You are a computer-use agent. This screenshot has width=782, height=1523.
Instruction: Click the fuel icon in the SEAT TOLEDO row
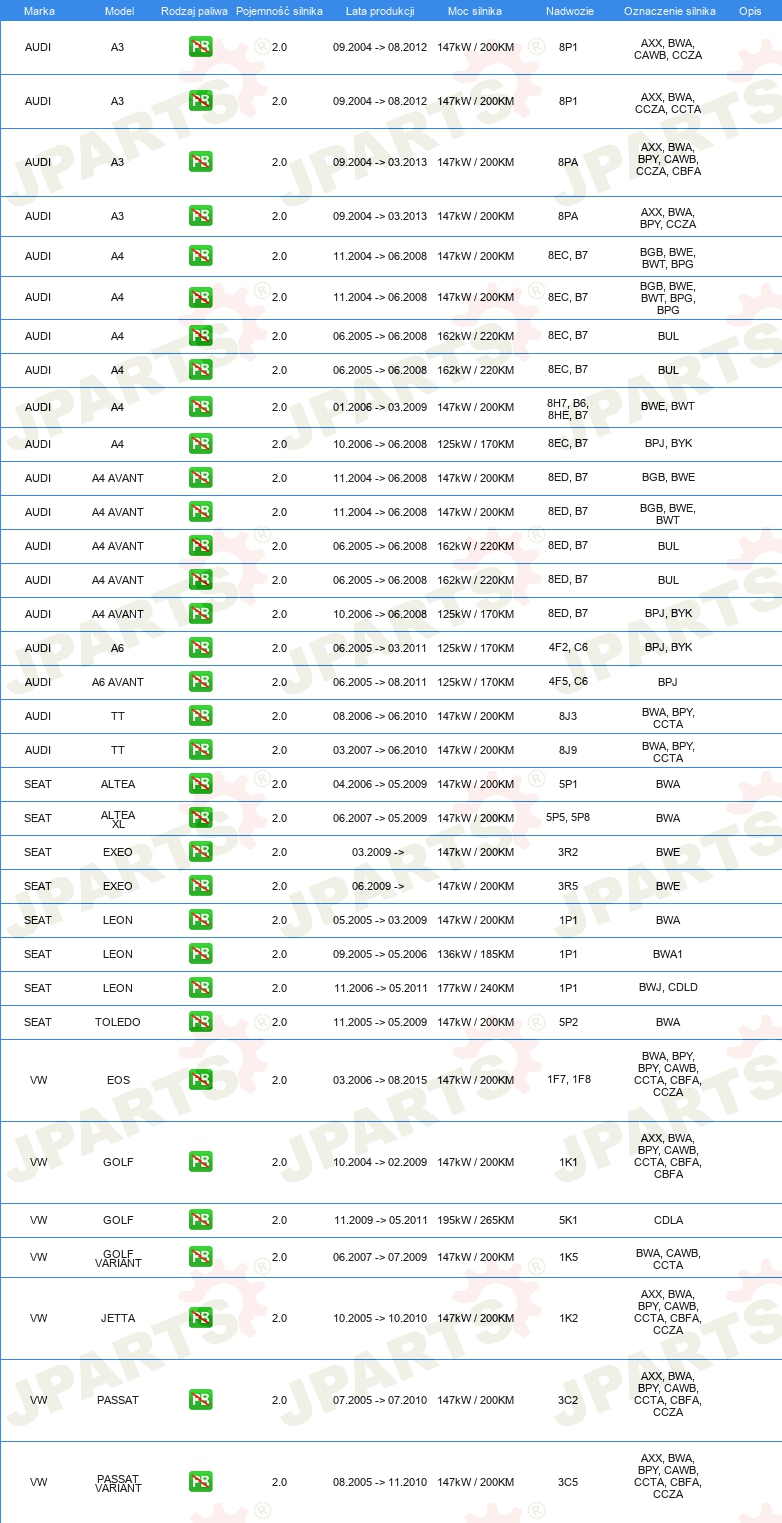pos(200,1022)
